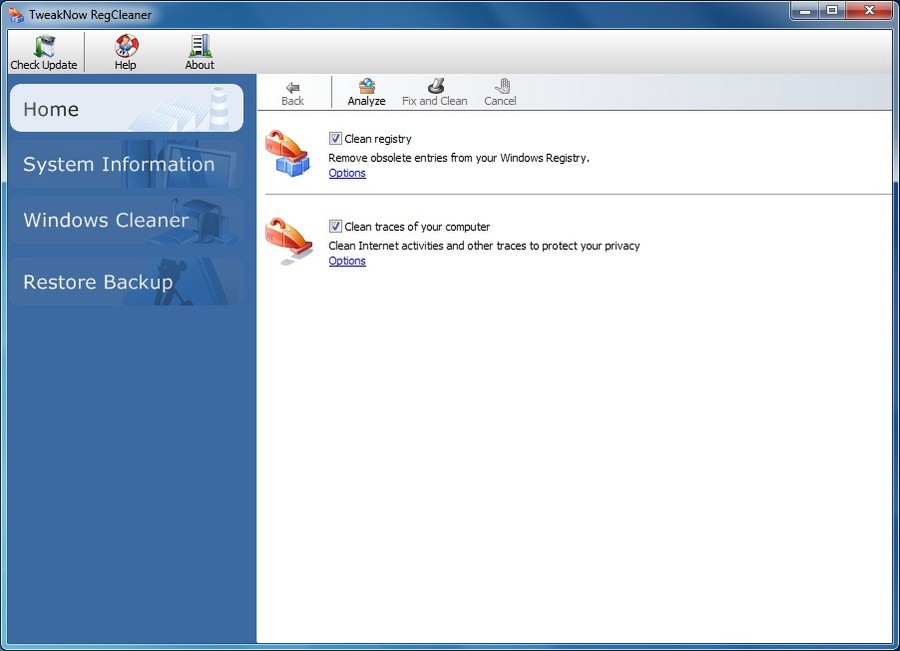This screenshot has height=651, width=900.
Task: Switch to Windows Cleaner
Action: (x=125, y=220)
